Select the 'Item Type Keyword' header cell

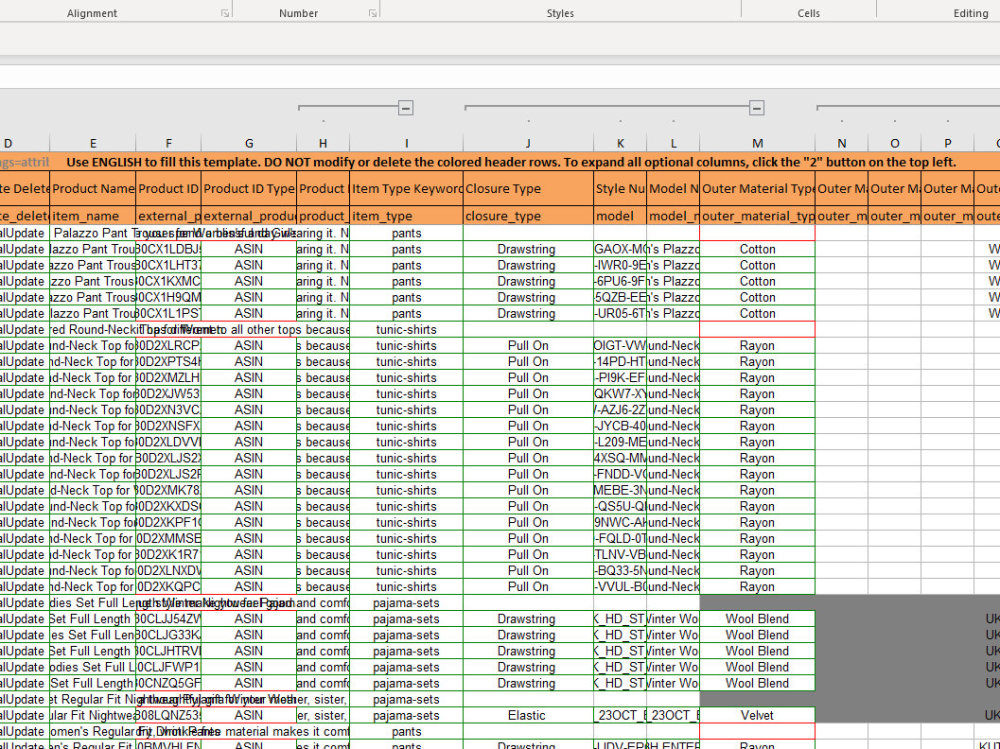coord(406,188)
